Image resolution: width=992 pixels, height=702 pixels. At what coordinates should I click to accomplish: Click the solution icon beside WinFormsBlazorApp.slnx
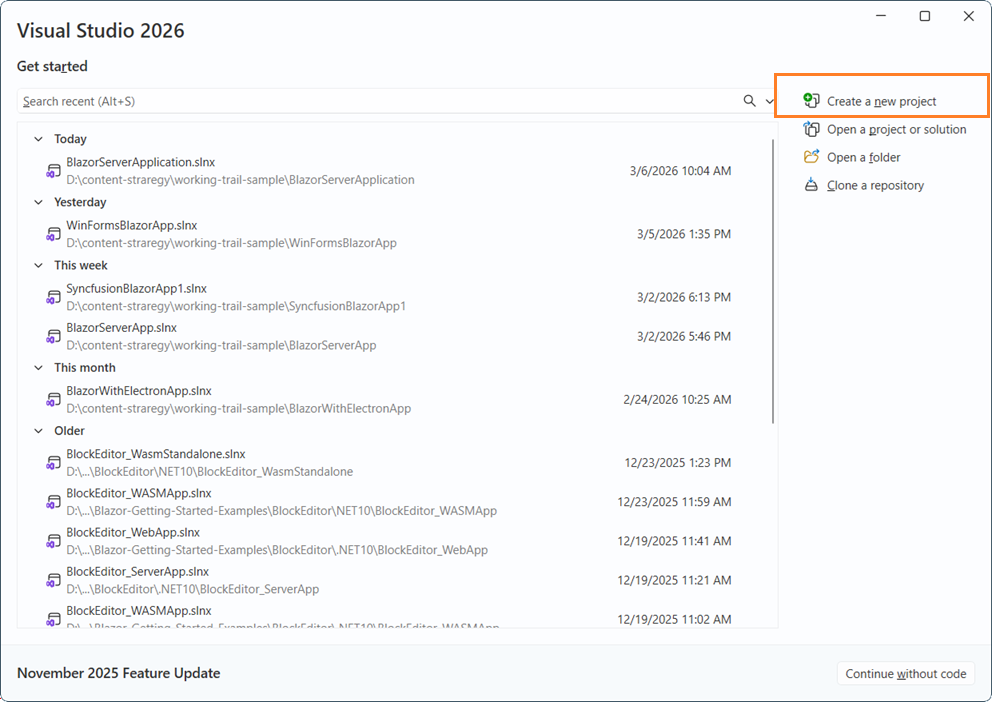point(53,233)
